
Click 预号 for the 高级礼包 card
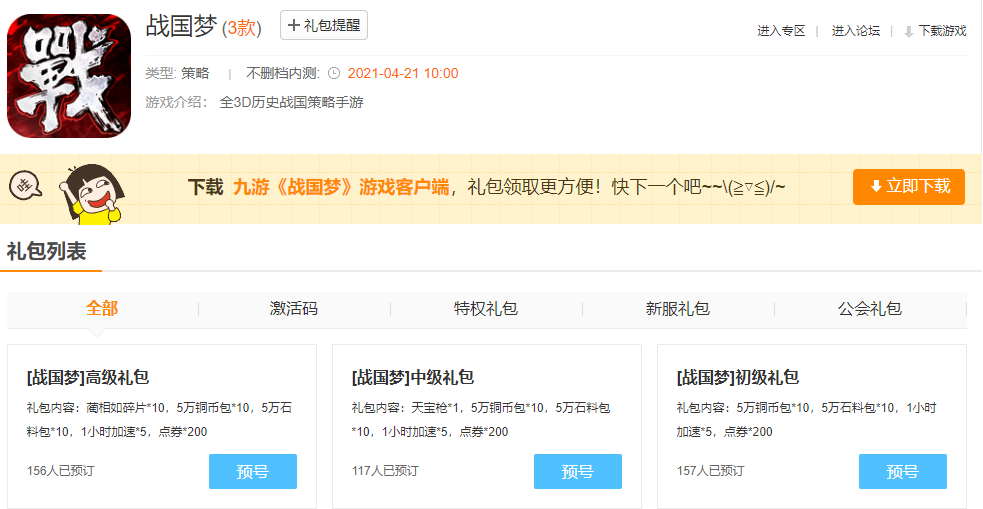pyautogui.click(x=253, y=471)
